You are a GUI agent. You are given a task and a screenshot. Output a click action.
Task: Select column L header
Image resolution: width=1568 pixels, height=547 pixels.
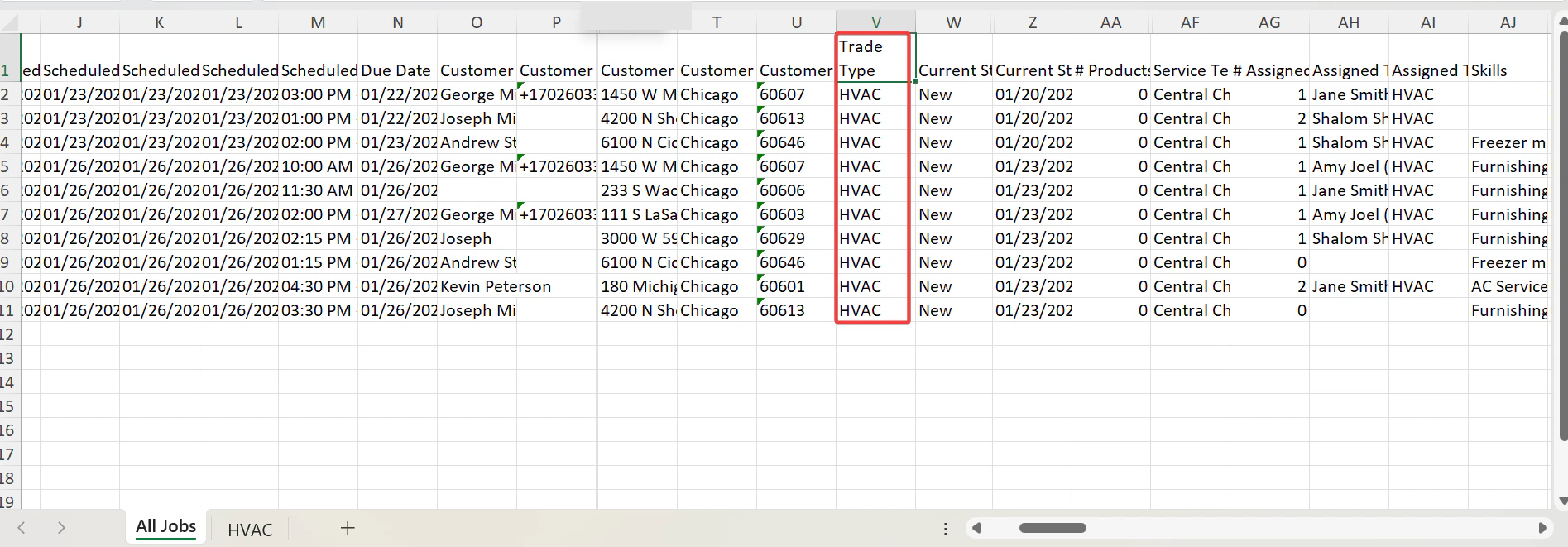(238, 22)
